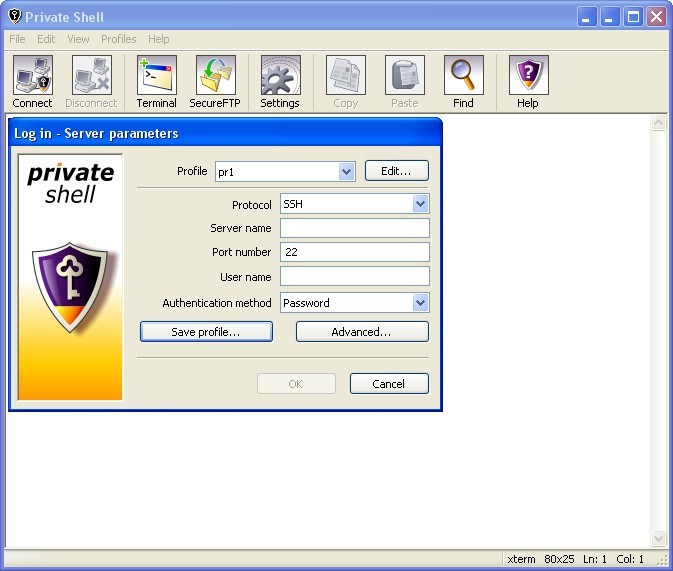This screenshot has width=673, height=571.
Task: Open the Help menu
Action: tap(158, 39)
